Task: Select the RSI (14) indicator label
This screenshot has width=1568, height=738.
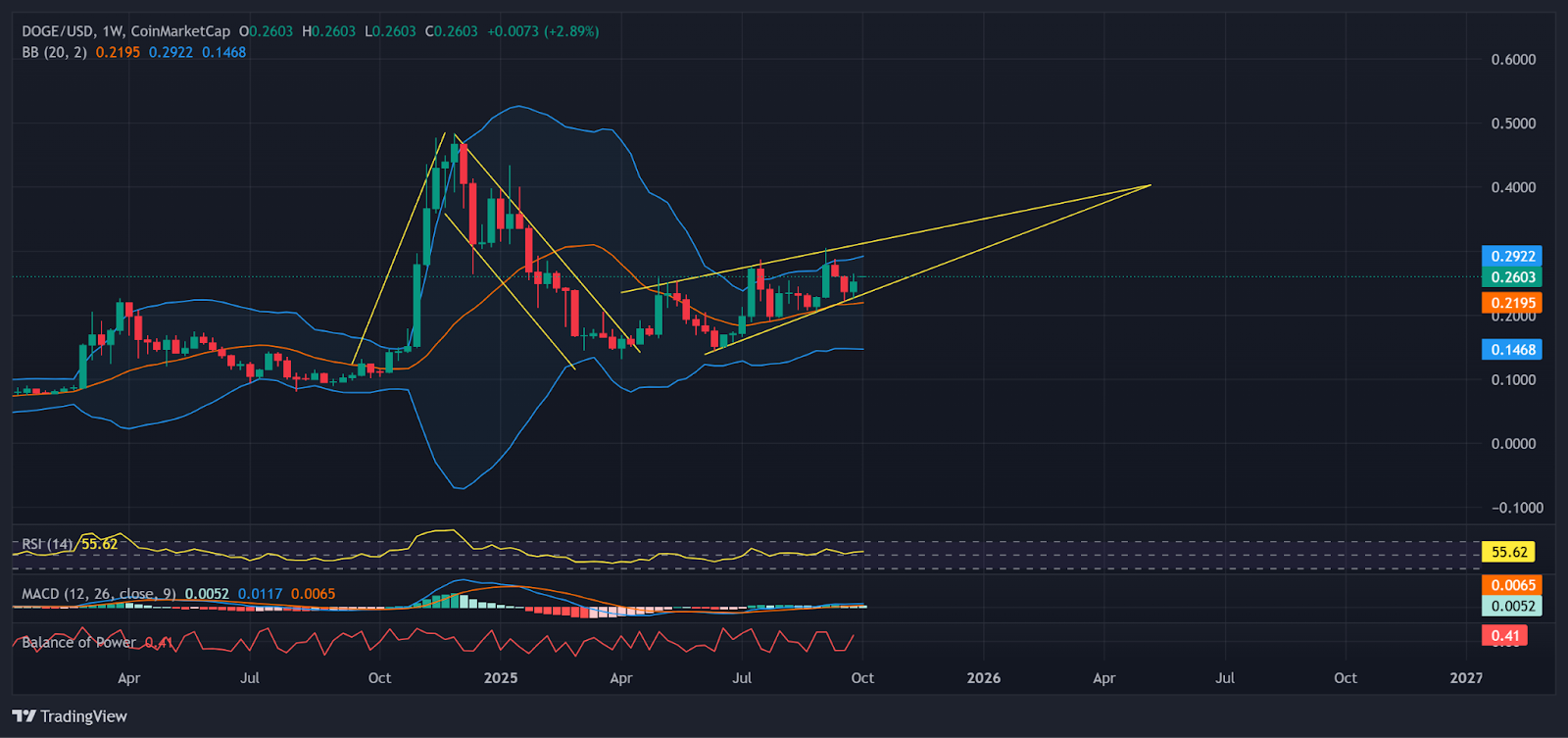Action: coord(48,544)
